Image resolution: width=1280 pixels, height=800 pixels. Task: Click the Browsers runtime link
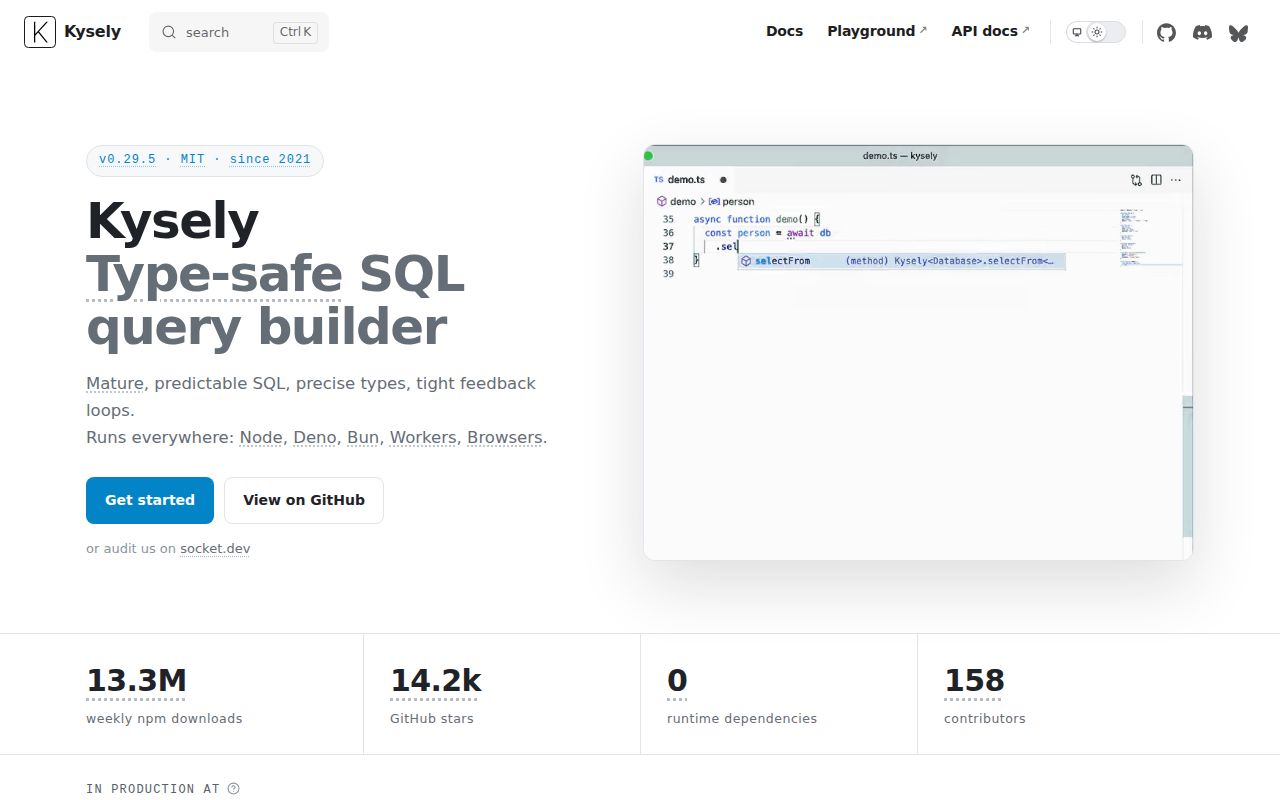(505, 437)
